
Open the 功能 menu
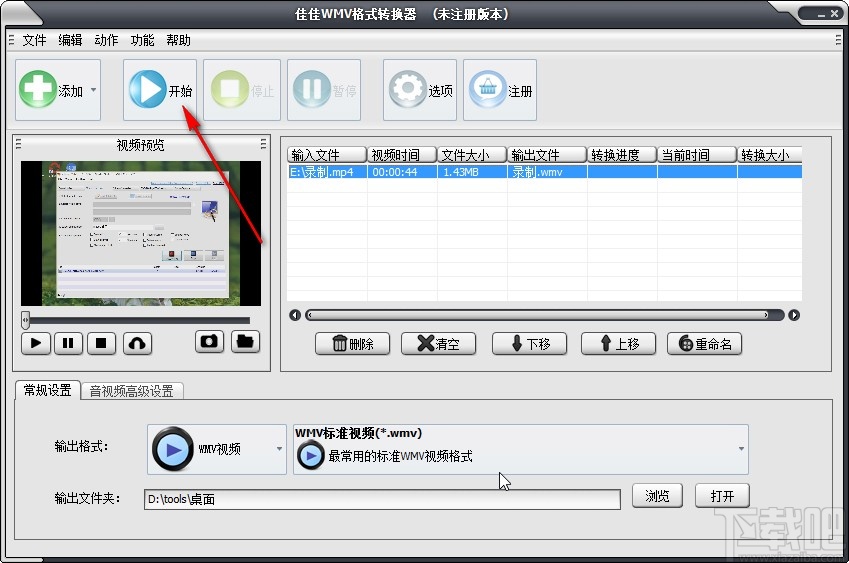142,40
